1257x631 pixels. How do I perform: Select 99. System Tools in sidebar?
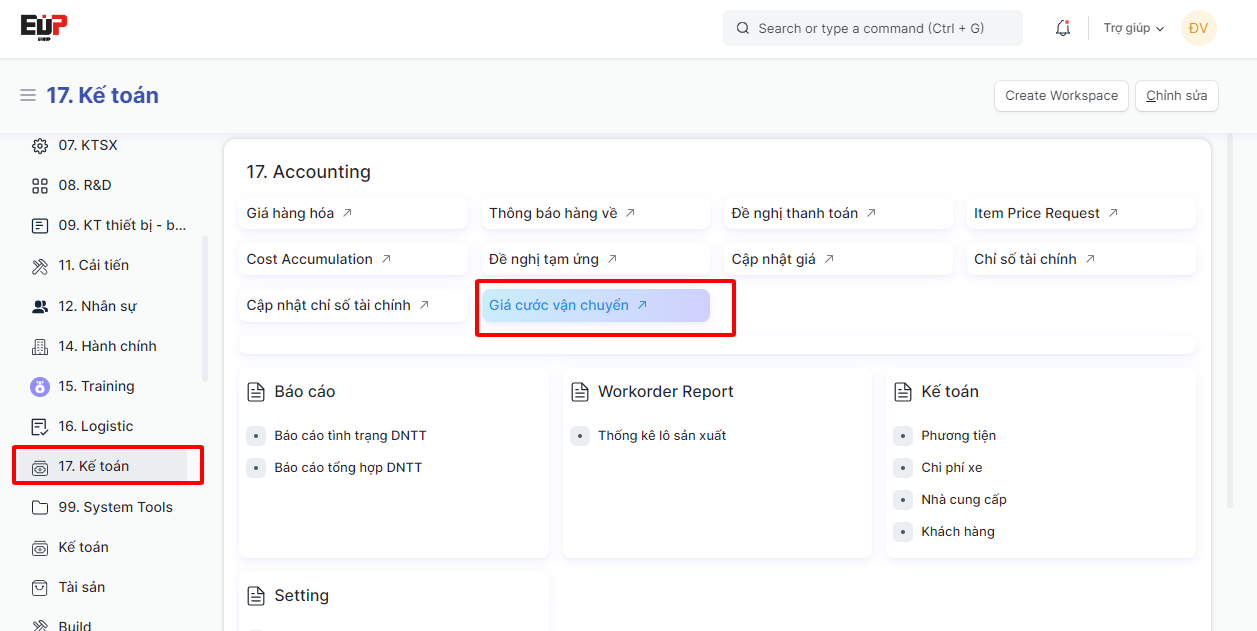coord(115,507)
